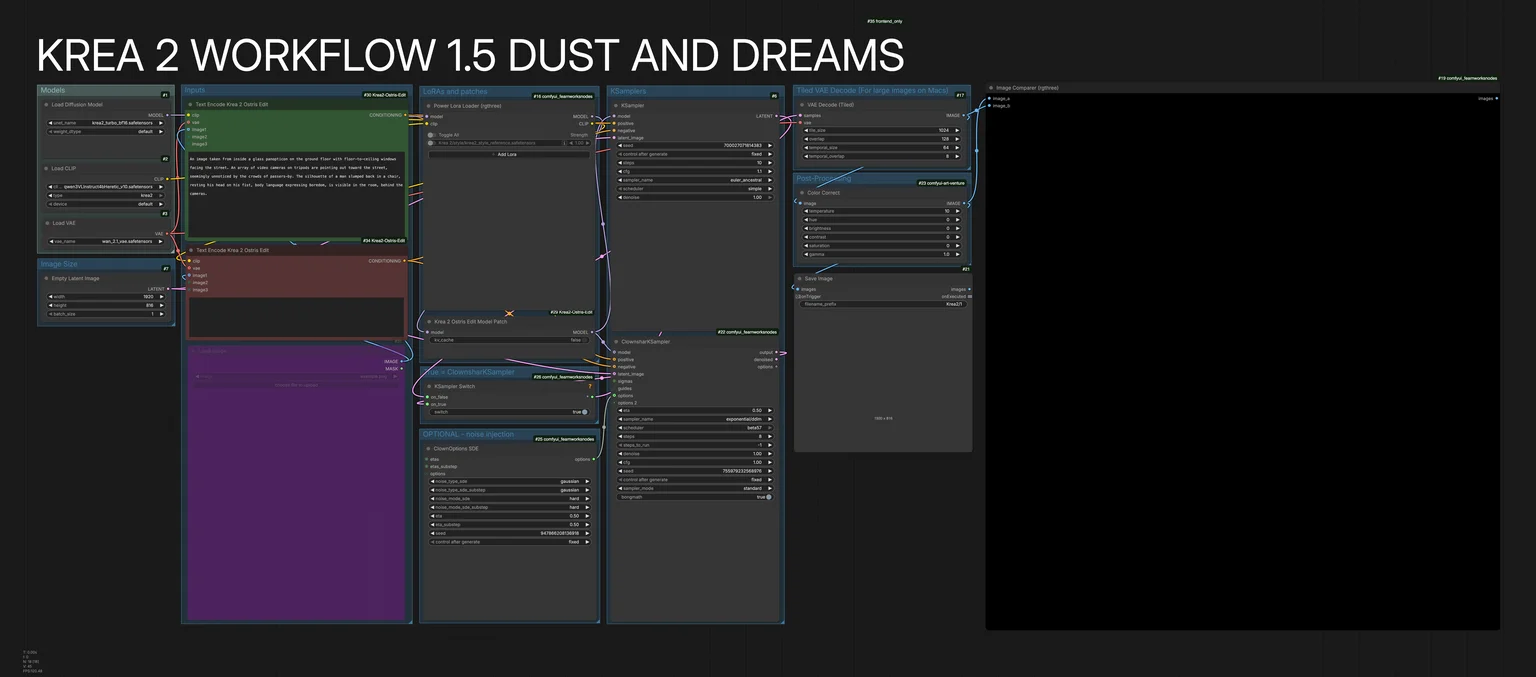Open ClownsharKSampler scheduler beta57 dropdown
This screenshot has height=677, width=1536.
696,427
